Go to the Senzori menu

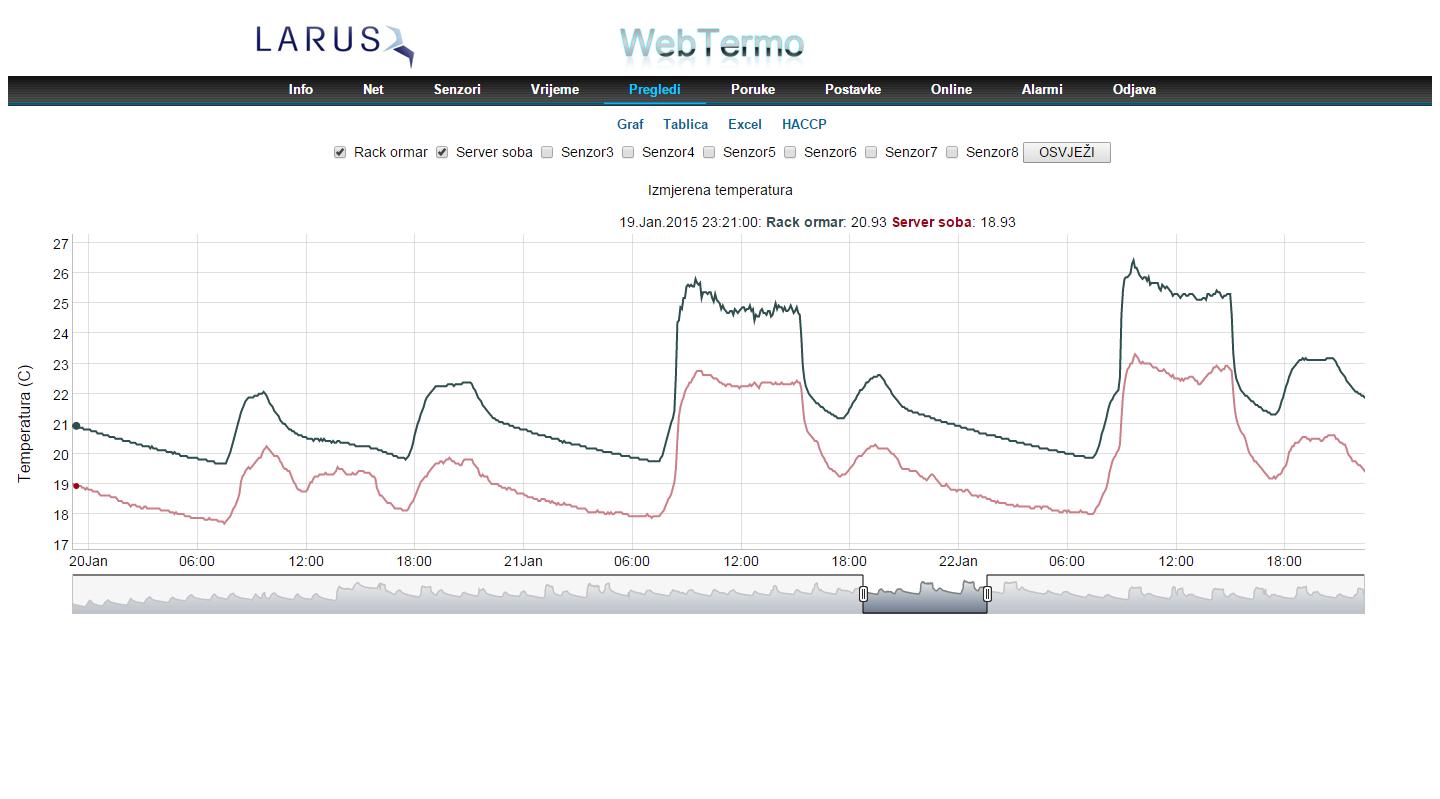click(457, 90)
